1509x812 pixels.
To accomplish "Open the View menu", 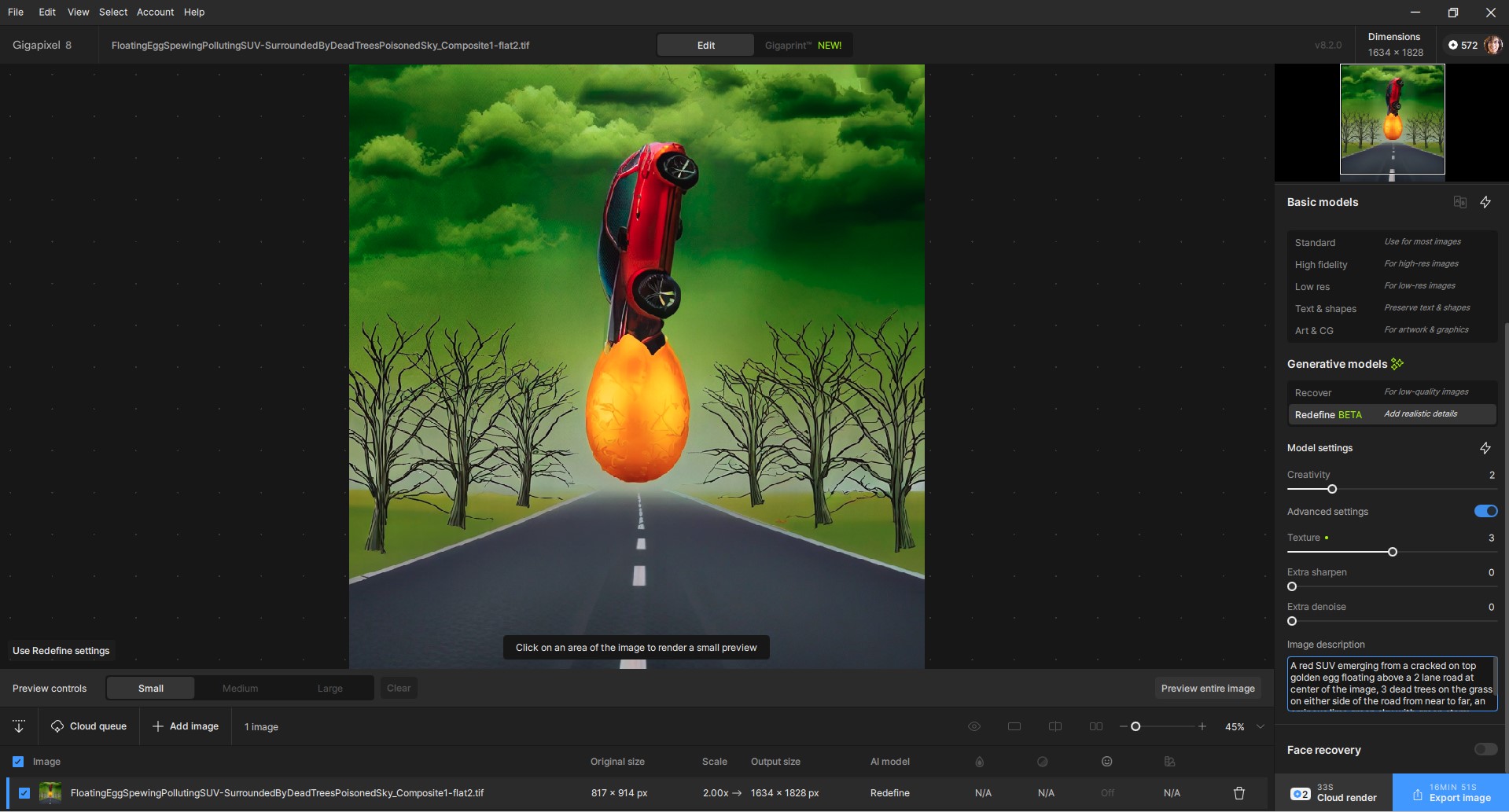I will 78,12.
